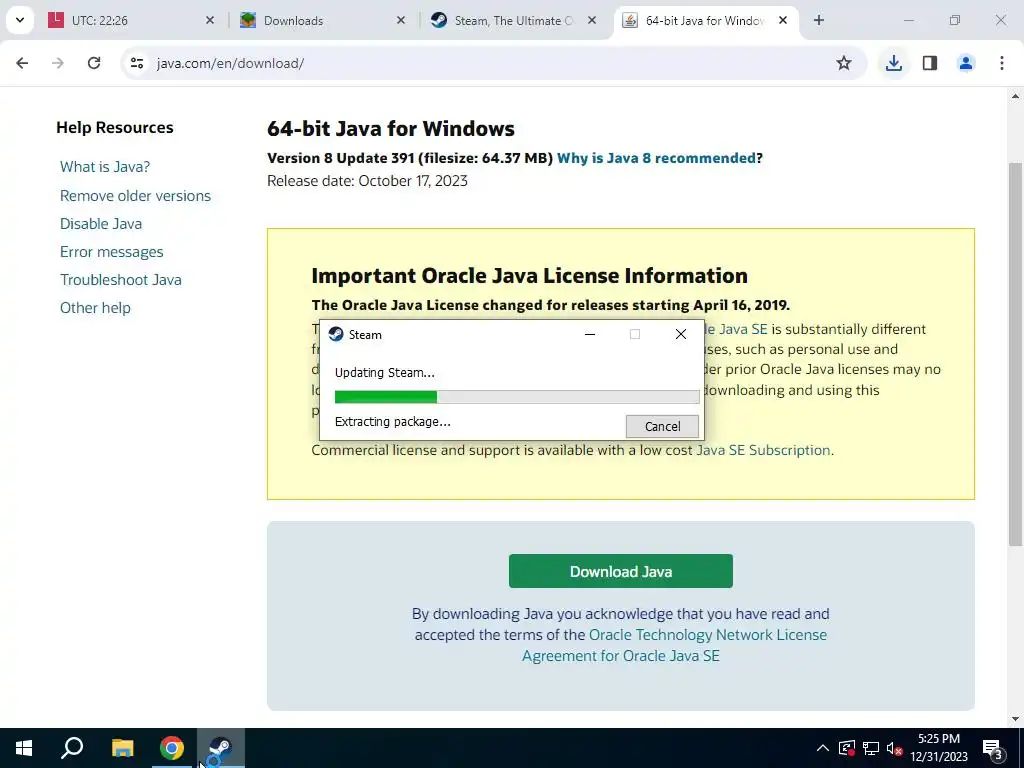Image resolution: width=1024 pixels, height=768 pixels.
Task: Select the 64-bit Java for Windows tab
Action: click(x=705, y=20)
